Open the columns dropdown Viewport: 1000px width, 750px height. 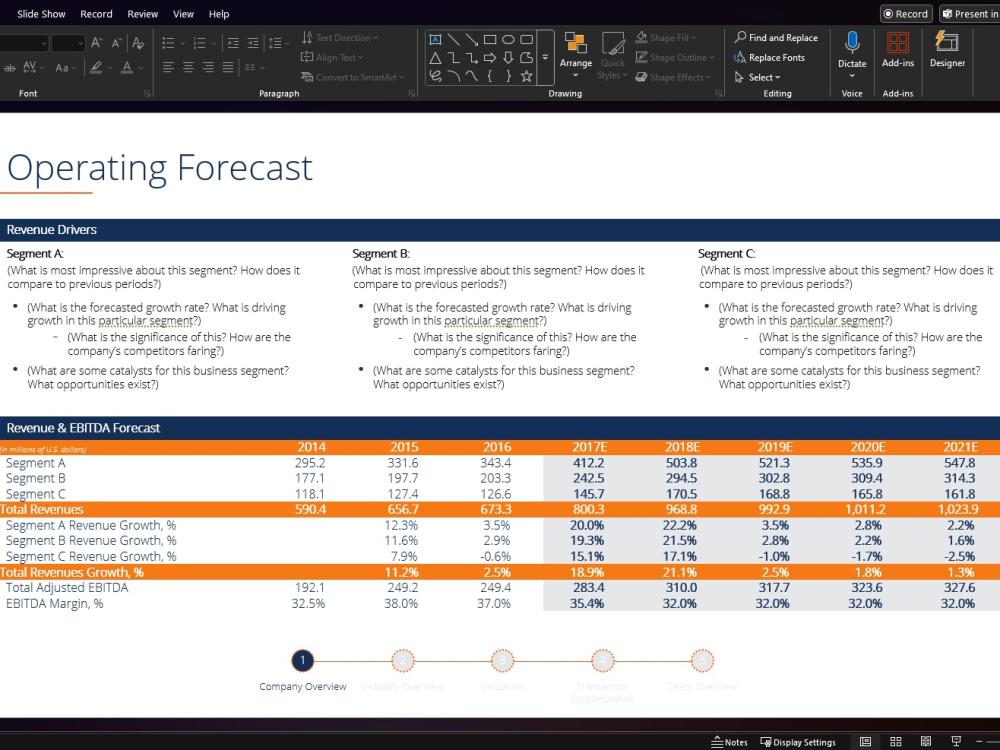[254, 68]
